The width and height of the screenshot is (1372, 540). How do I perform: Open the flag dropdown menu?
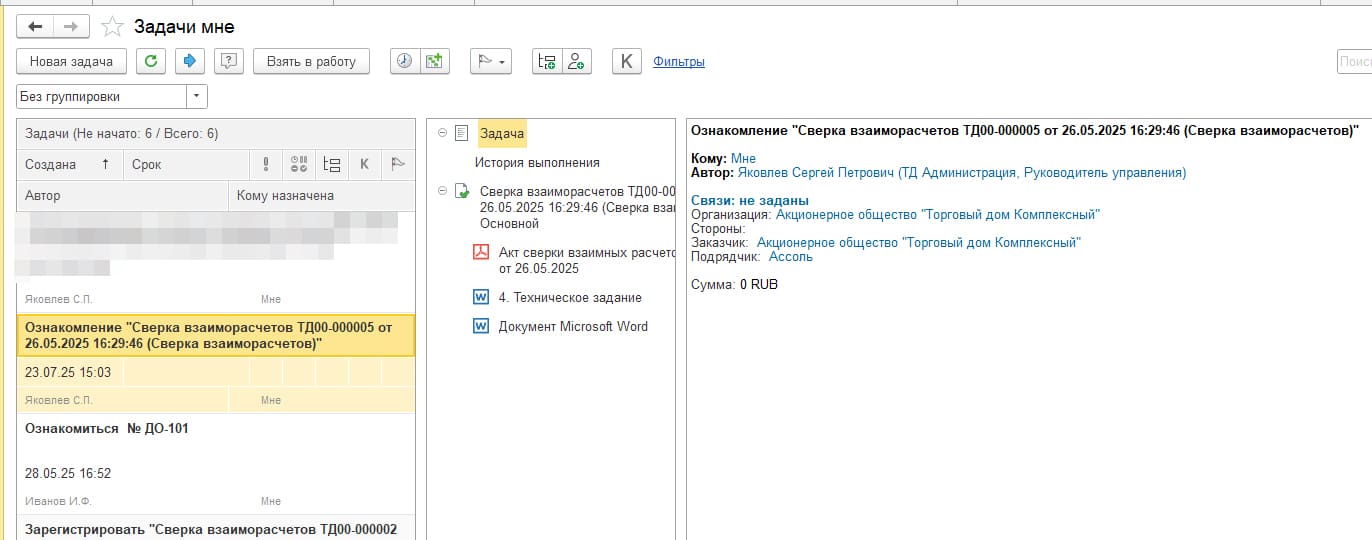(491, 61)
